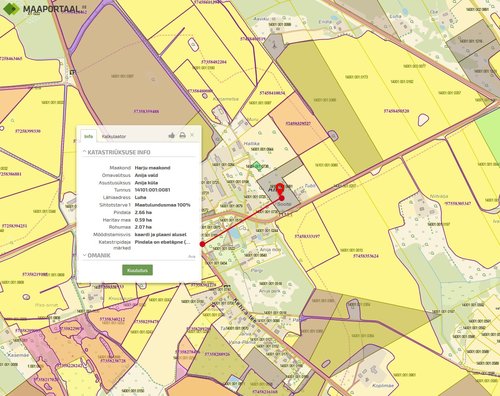The width and height of the screenshot is (500, 396).
Task: Click the red location pin on map
Action: 280,189
